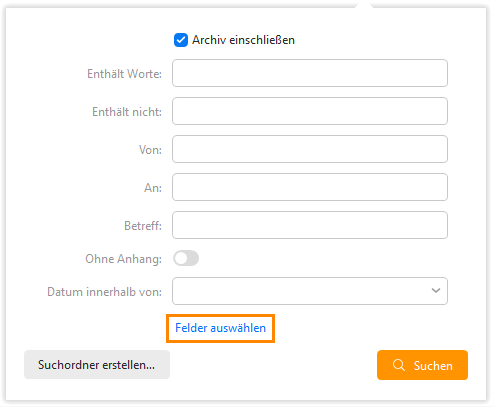Click the Enthält Worte: label
The height and width of the screenshot is (407, 493).
(x=124, y=74)
